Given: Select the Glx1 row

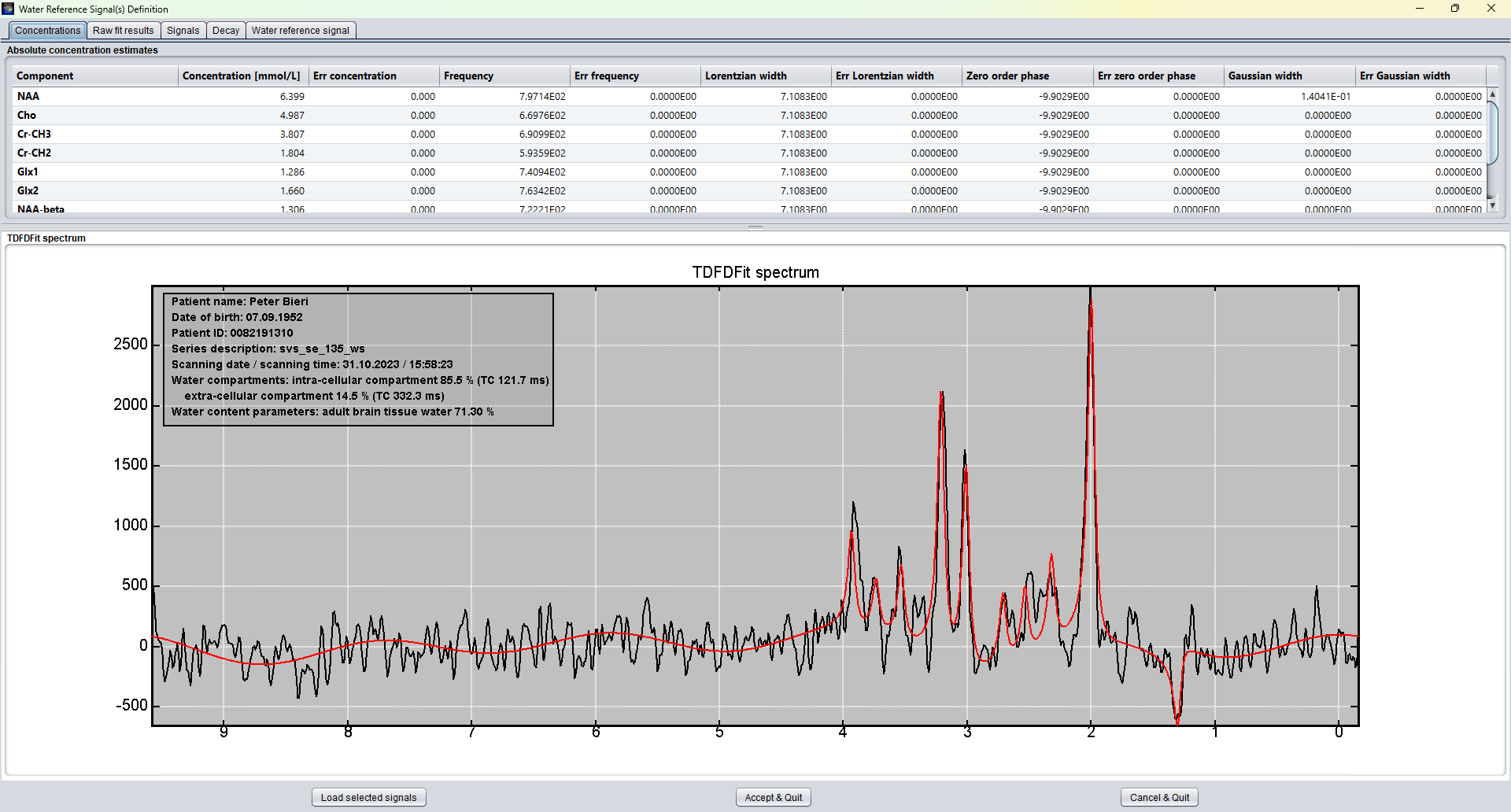Looking at the screenshot, I should coord(749,172).
